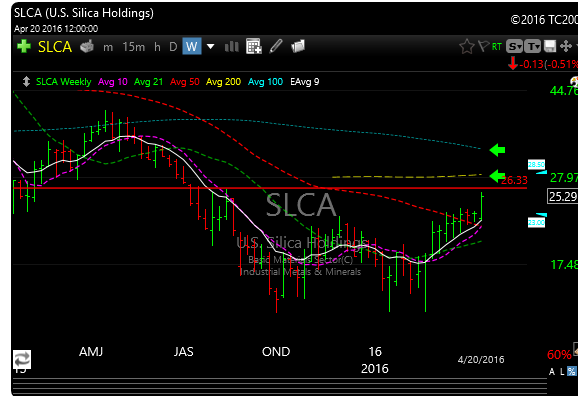
Task: Click the refresh arrows icon
Action: pyautogui.click(x=22, y=359)
